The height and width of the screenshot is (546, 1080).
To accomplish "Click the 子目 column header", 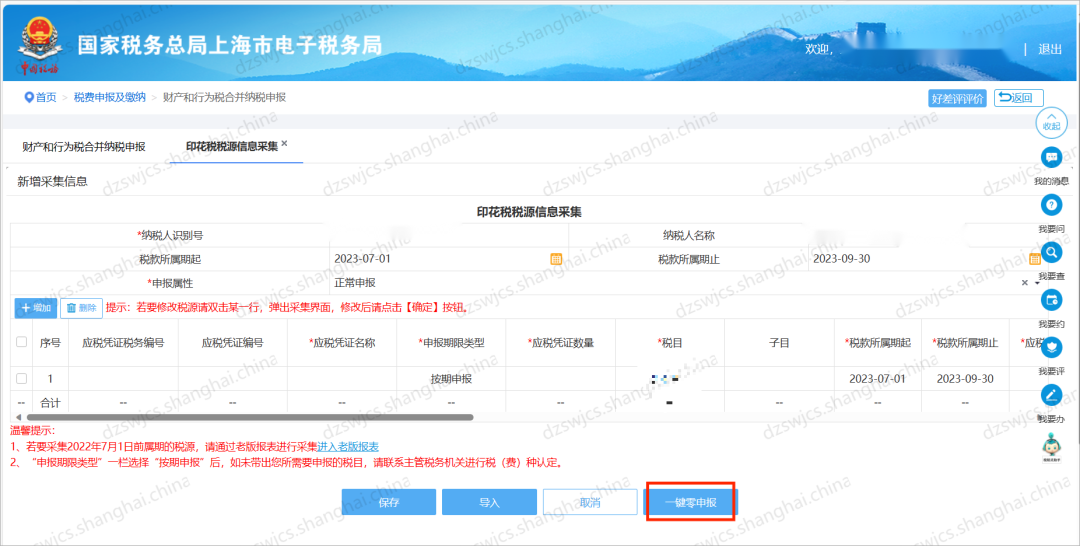I will [x=780, y=342].
